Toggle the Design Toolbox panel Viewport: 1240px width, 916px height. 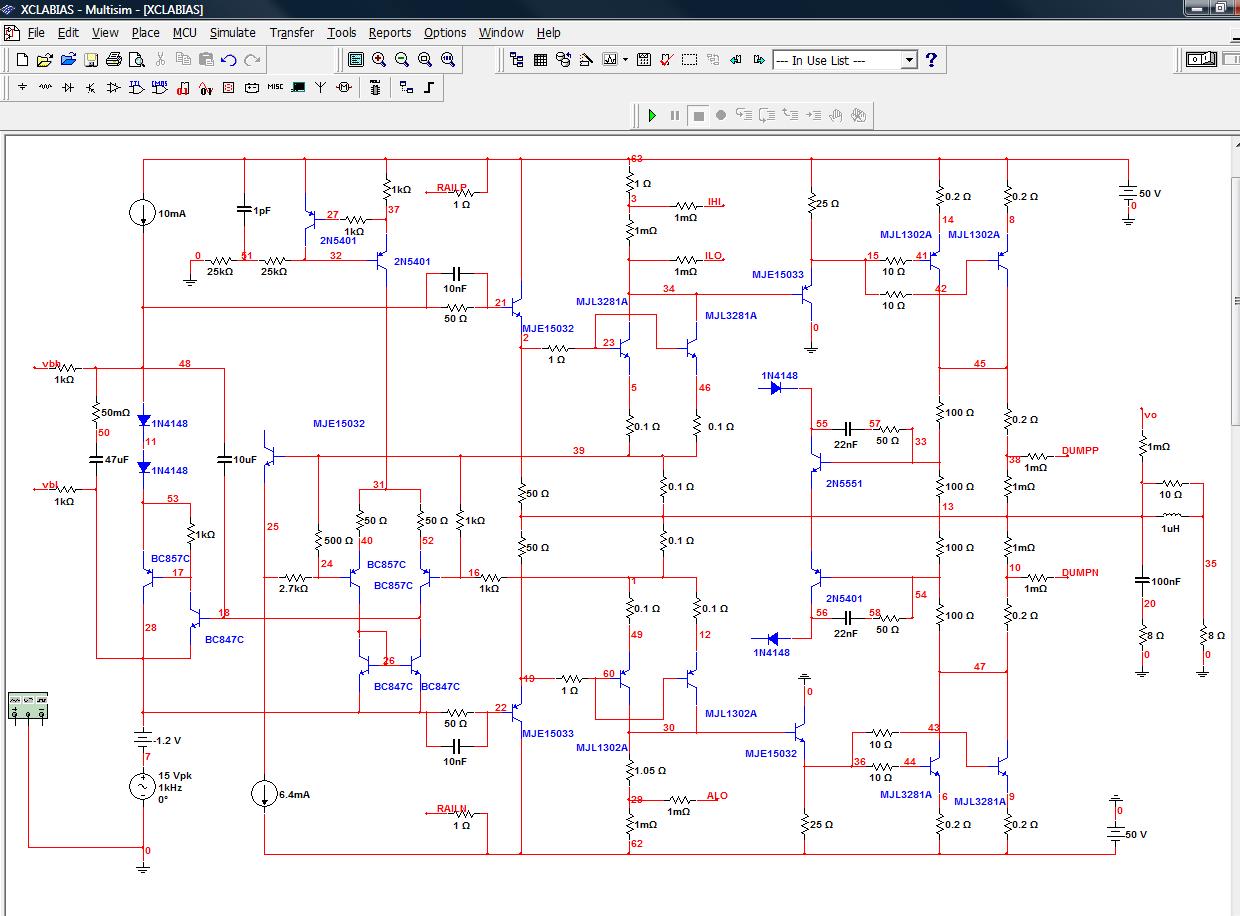(517, 60)
